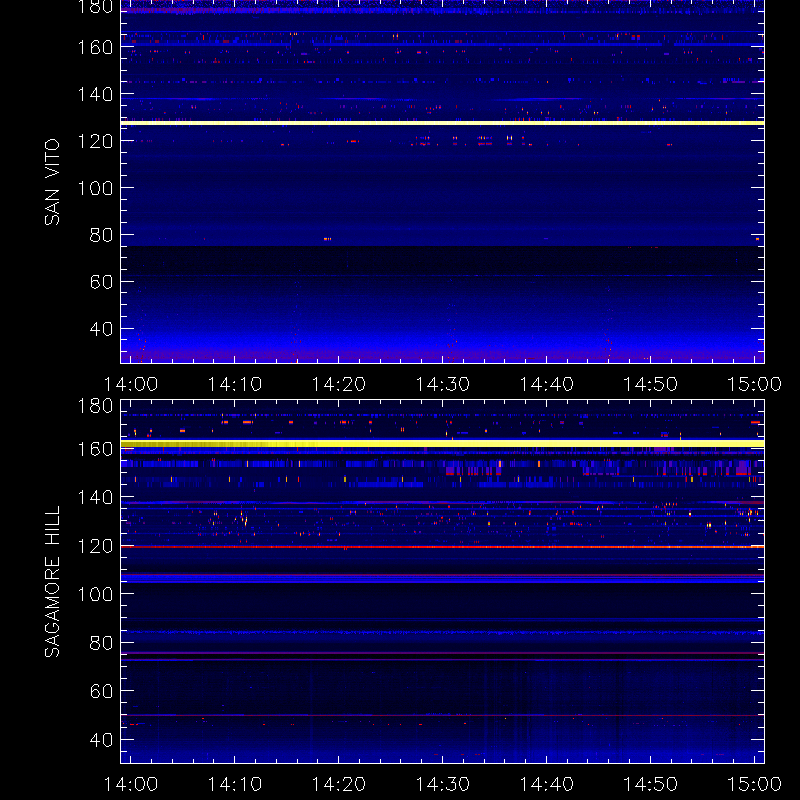Click the 100 tick label on the San Vito plot
This screenshot has width=800, height=800.
click(x=95, y=188)
